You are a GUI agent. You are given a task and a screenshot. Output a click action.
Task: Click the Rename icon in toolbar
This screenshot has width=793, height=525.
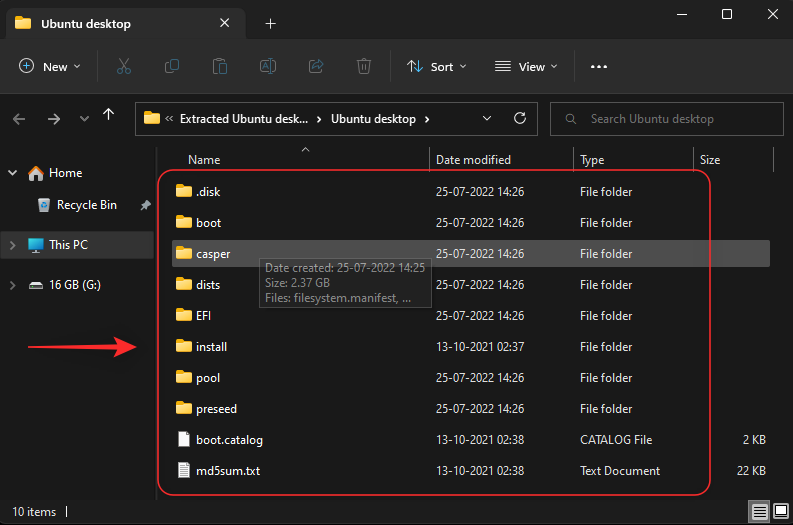268,66
